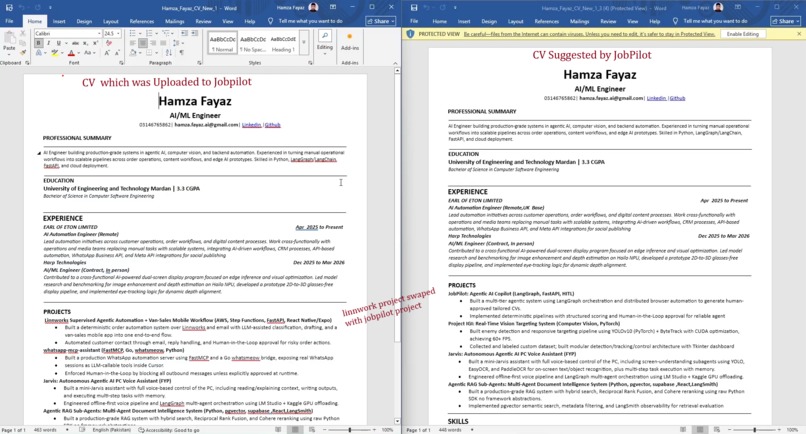
Task: Close the Protected View message bar
Action: coord(799,34)
